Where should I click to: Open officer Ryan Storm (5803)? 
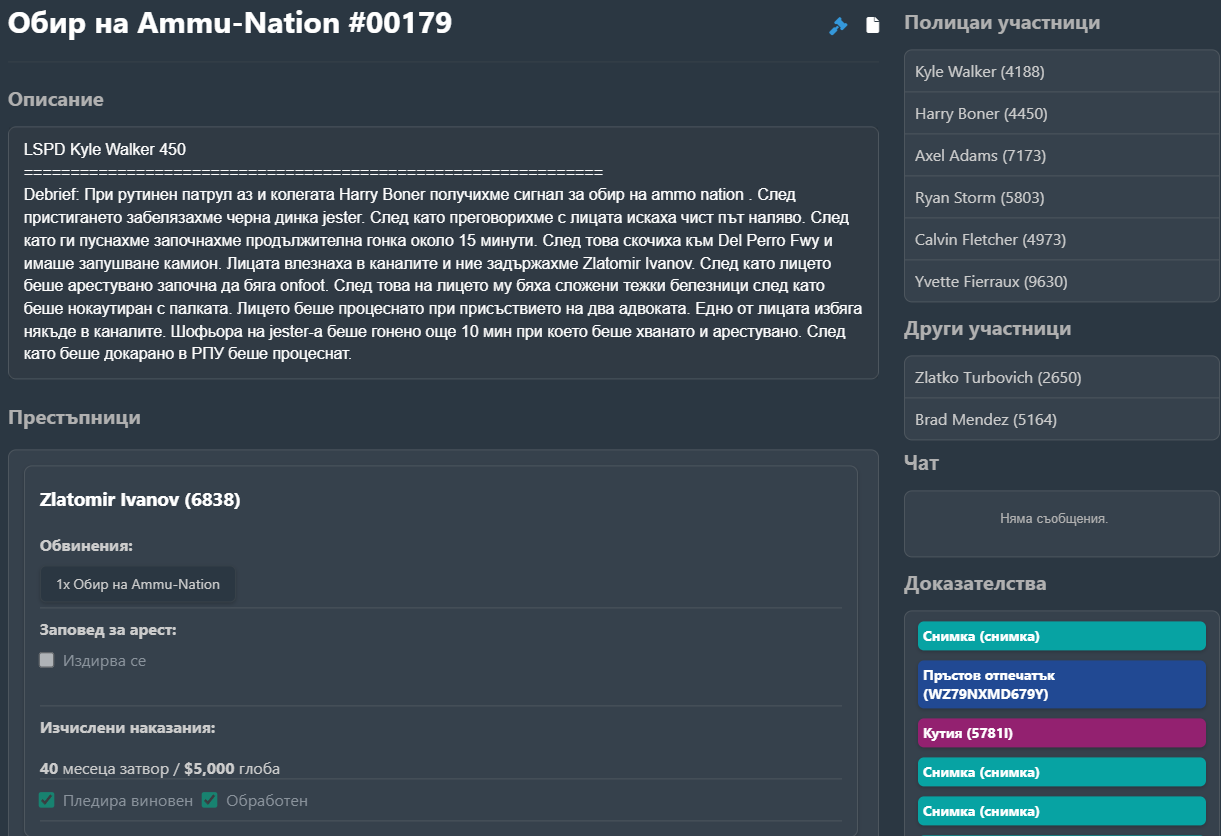click(1061, 198)
